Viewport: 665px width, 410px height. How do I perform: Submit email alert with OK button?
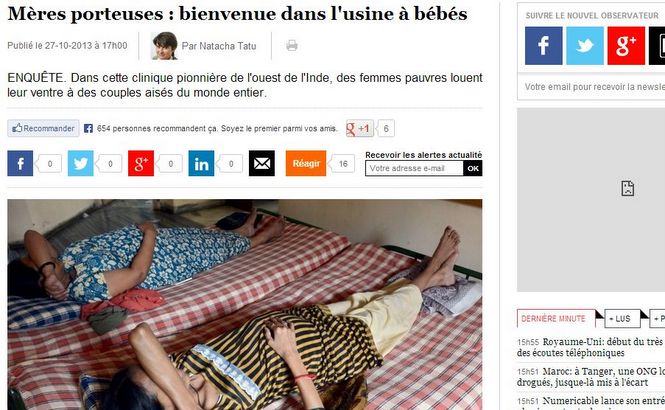(x=473, y=168)
